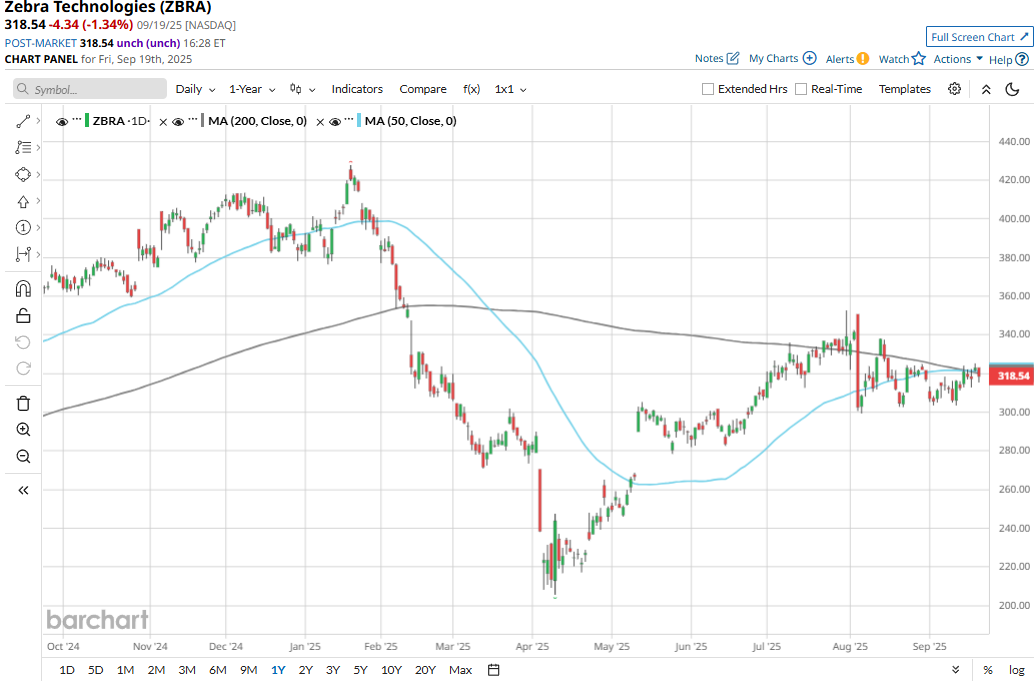Switch chart range to 6M
This screenshot has width=1036, height=681.
click(217, 670)
